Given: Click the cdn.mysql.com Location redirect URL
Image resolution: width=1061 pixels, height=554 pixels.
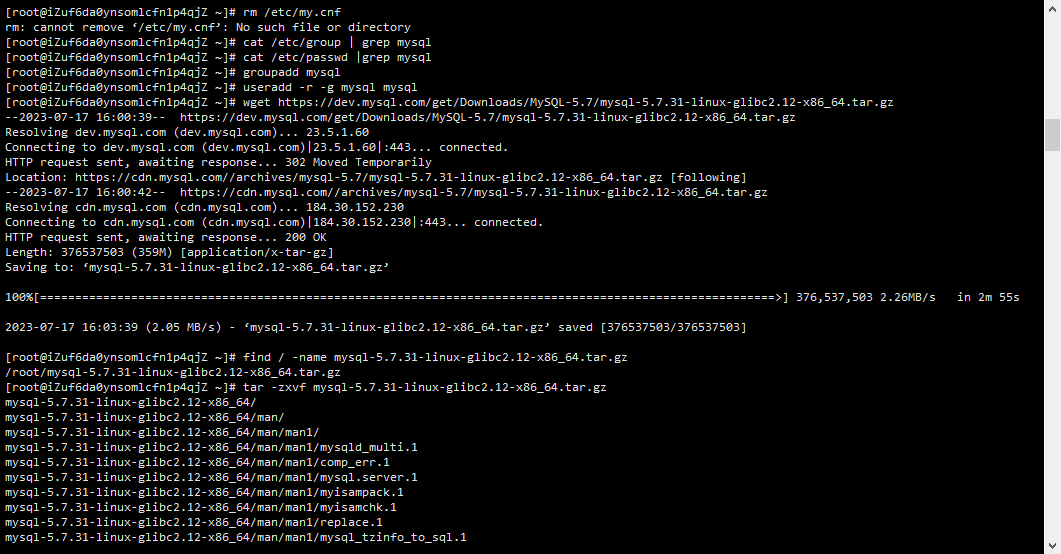Looking at the screenshot, I should click(x=369, y=177).
